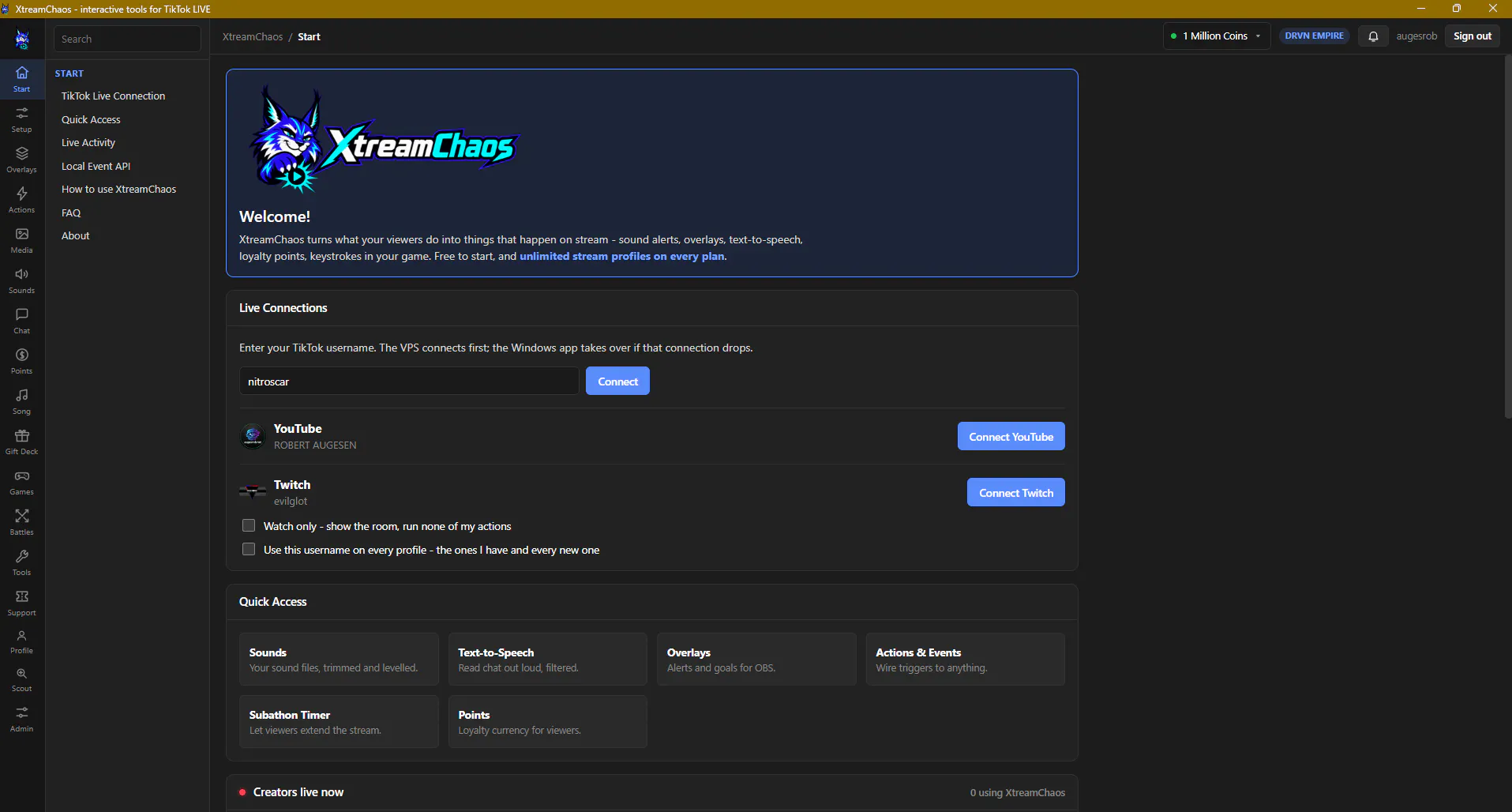Viewport: 1512px width, 812px height.
Task: Open the Profile person icon
Action: 22,641
